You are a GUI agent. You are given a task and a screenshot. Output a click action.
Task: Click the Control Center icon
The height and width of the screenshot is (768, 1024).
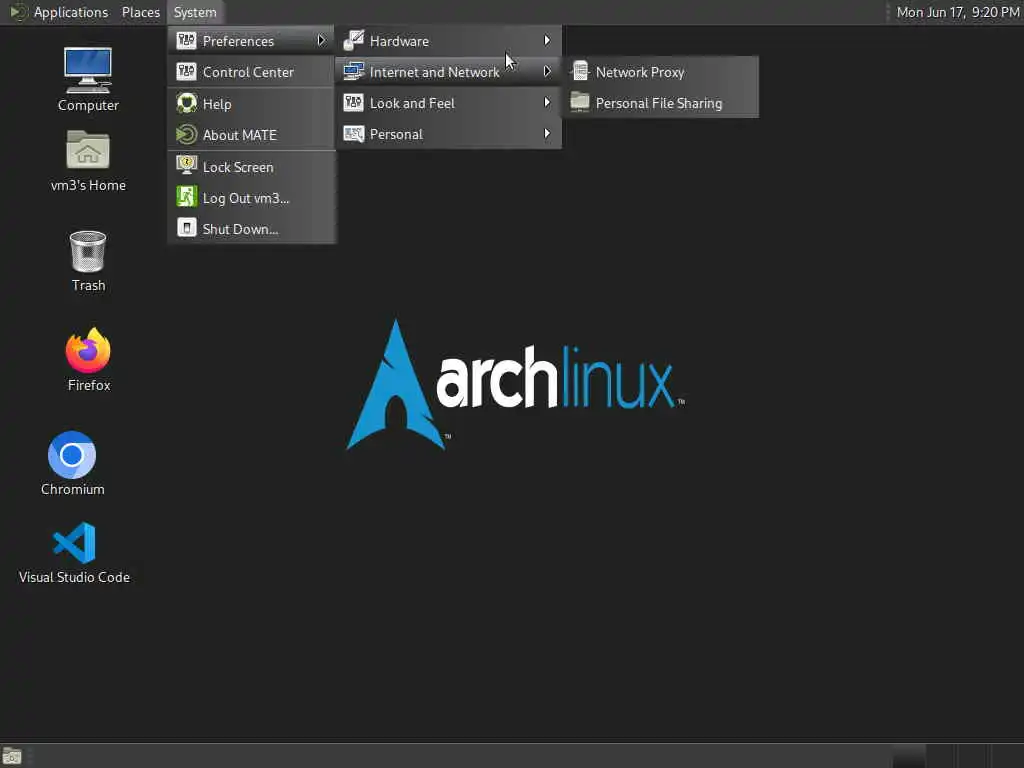[x=186, y=71]
